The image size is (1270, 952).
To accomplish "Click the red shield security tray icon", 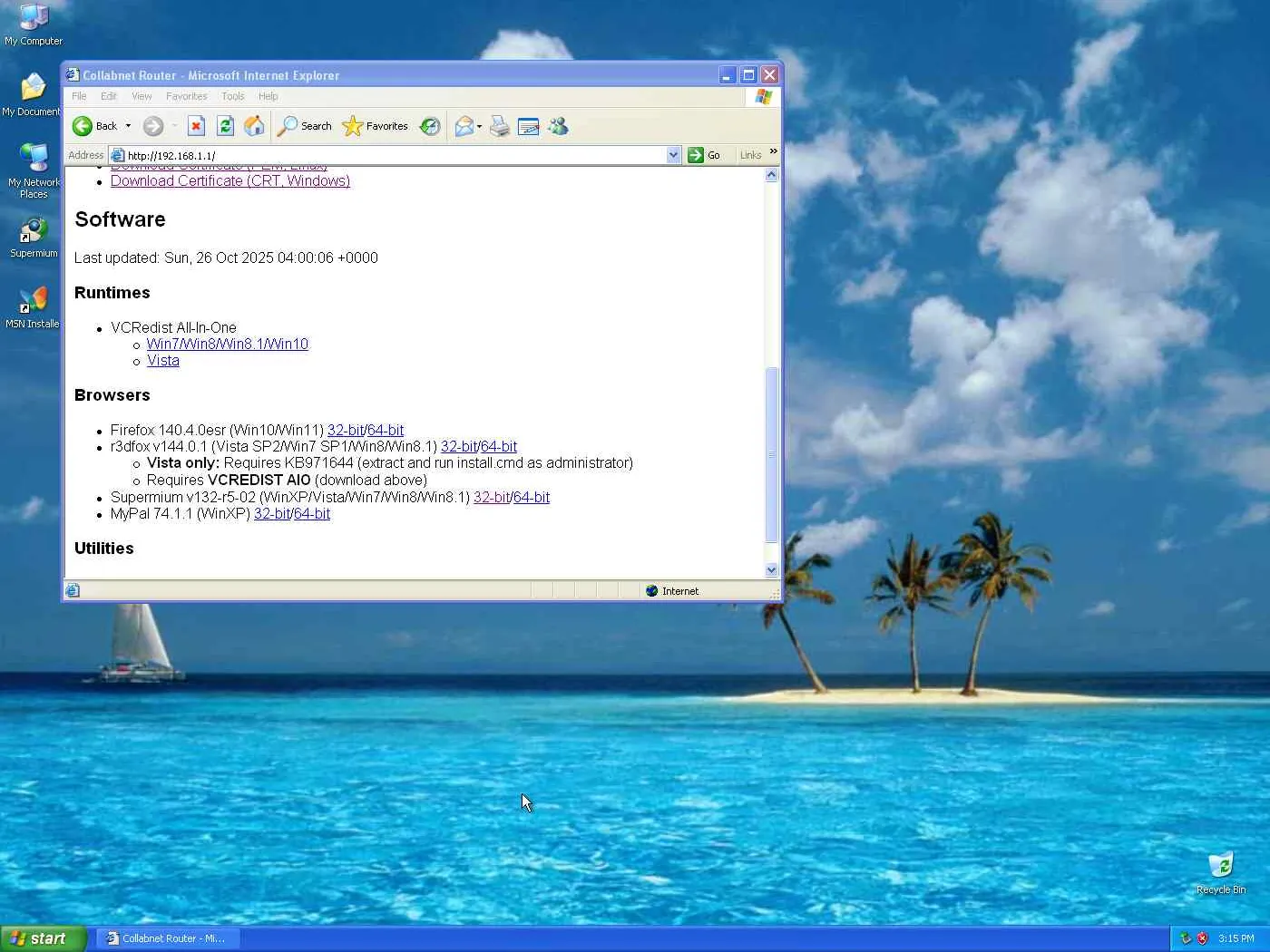I will tap(1203, 938).
